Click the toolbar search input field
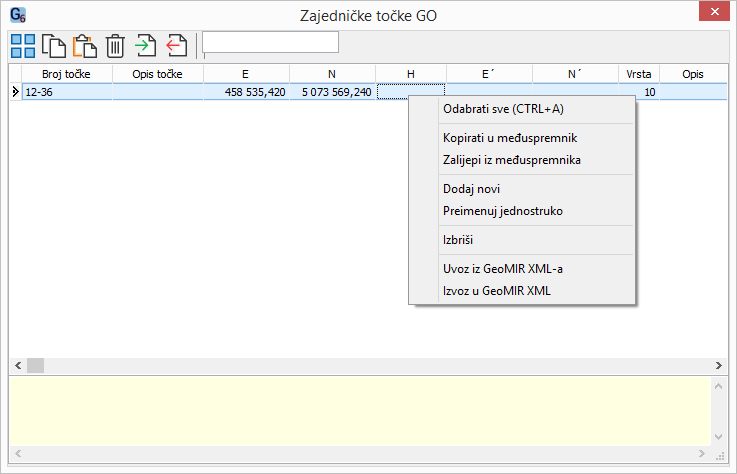The image size is (737, 474). 270,42
